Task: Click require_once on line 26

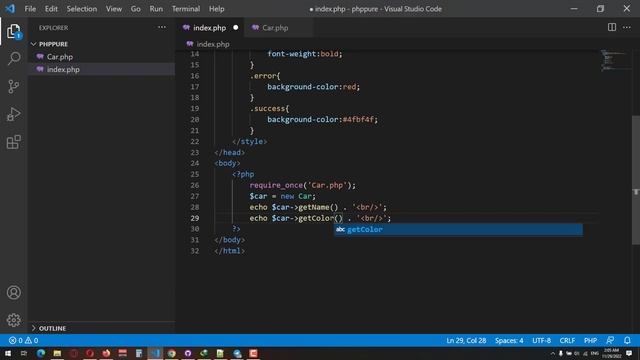Action: 276,185
